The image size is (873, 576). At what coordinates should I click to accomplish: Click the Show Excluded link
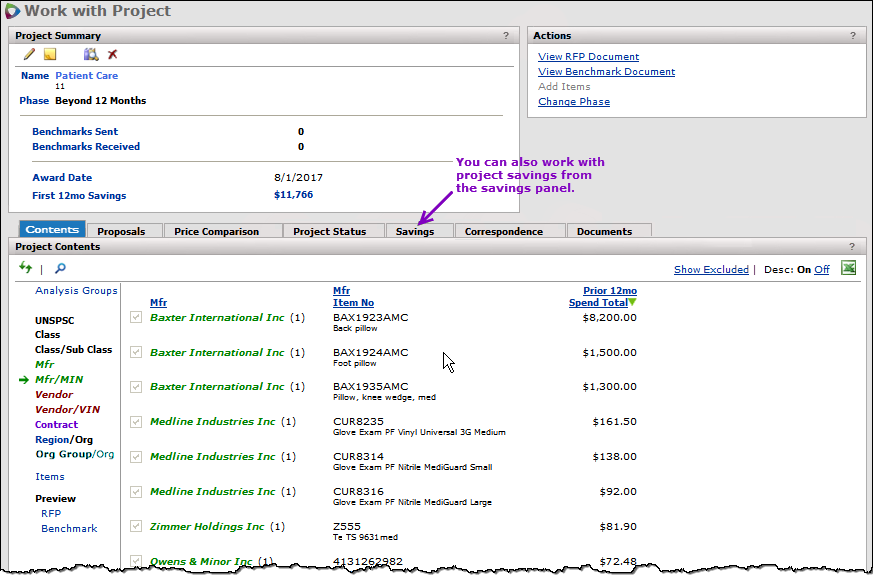711,270
